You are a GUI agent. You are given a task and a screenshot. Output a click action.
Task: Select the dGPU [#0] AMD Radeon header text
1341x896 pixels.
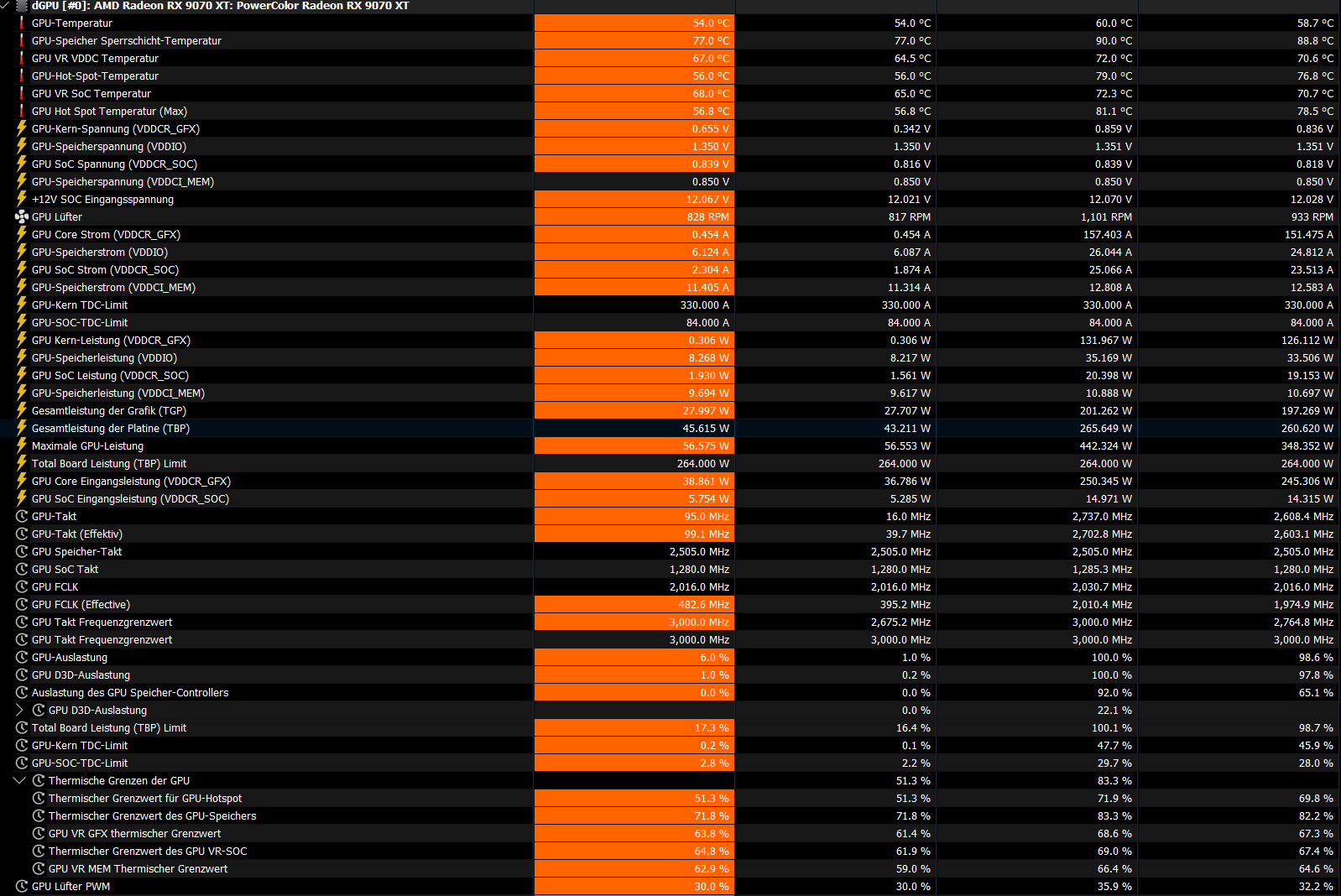click(x=221, y=6)
